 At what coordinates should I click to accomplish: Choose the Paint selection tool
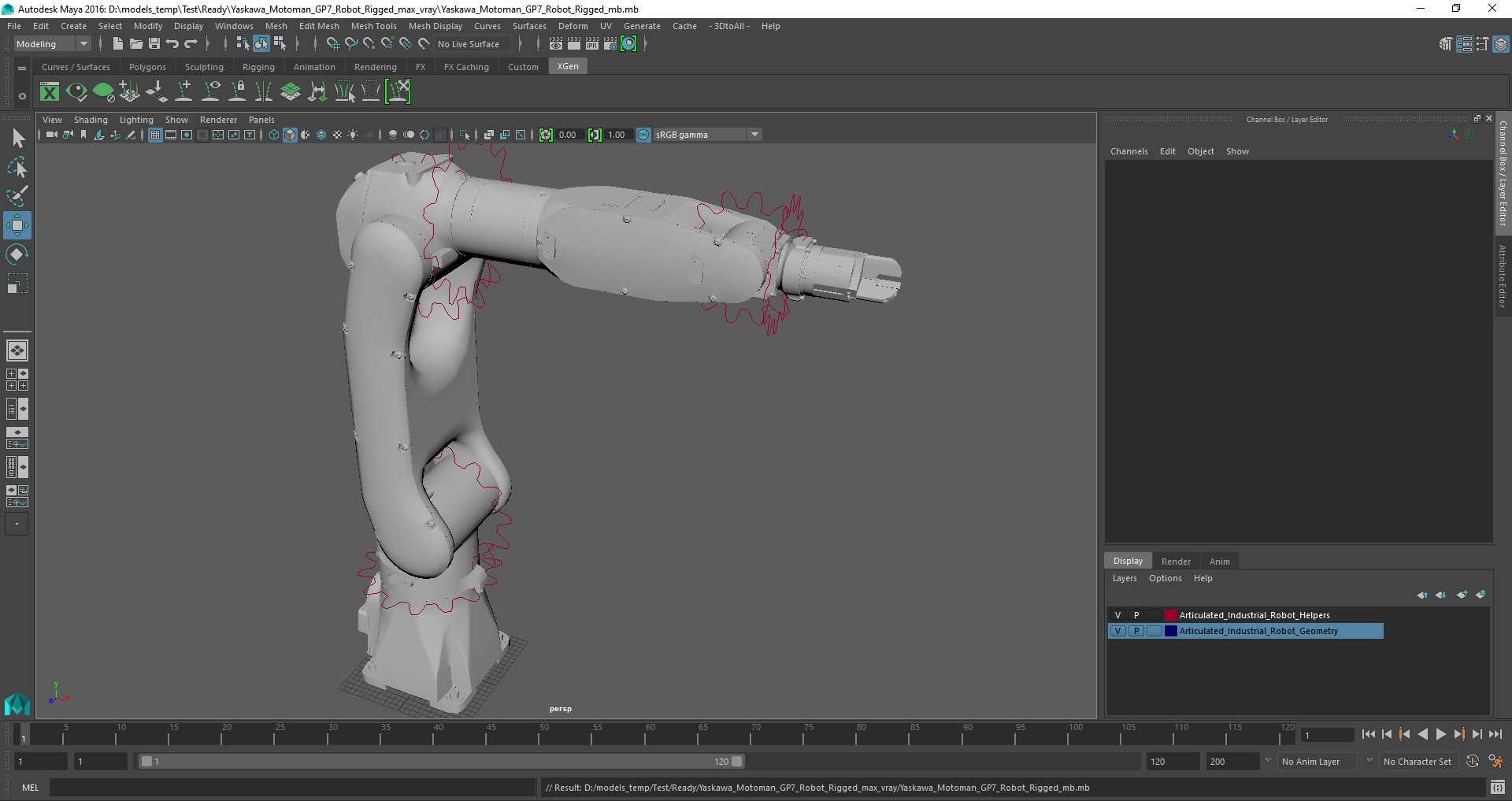pos(17,196)
